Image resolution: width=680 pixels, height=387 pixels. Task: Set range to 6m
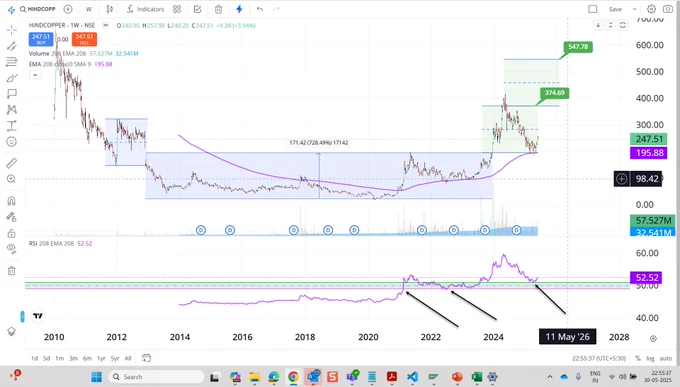pyautogui.click(x=87, y=358)
